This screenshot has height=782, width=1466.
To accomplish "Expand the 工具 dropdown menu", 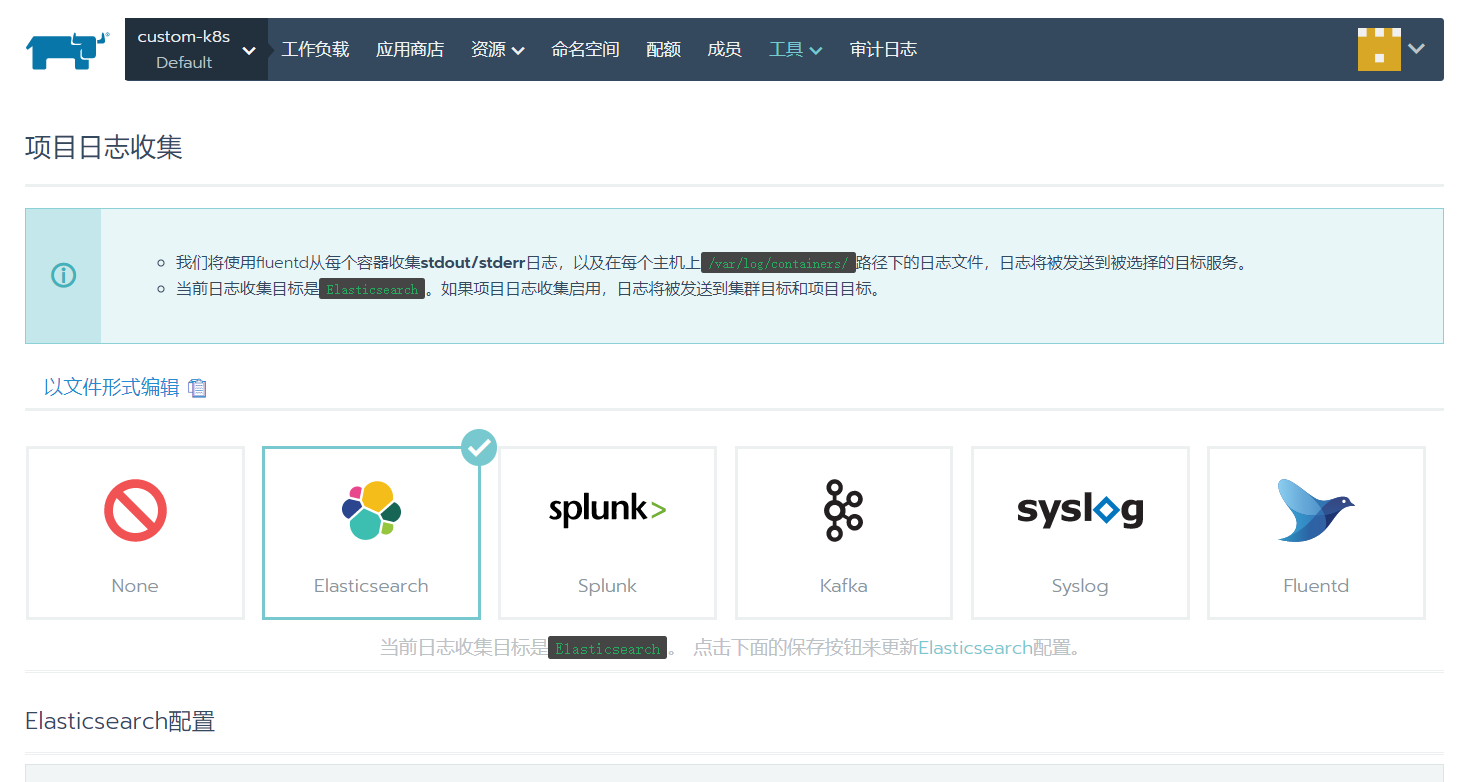I will pos(796,49).
